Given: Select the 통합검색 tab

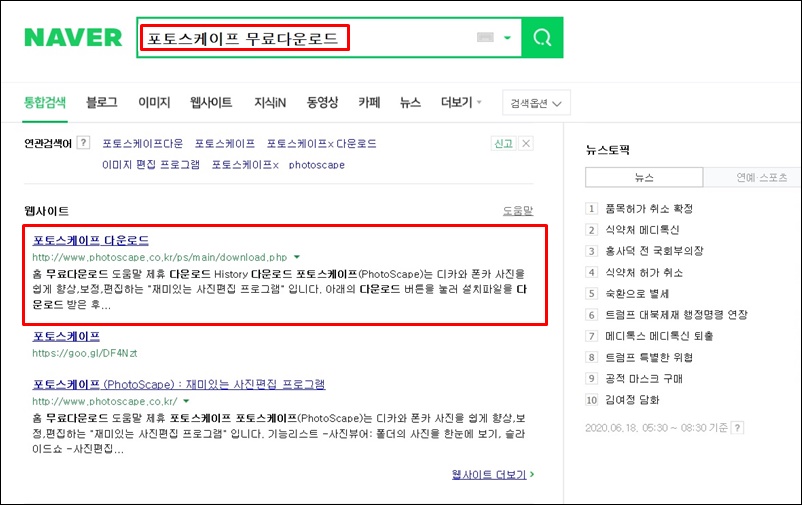Looking at the screenshot, I should coord(45,102).
